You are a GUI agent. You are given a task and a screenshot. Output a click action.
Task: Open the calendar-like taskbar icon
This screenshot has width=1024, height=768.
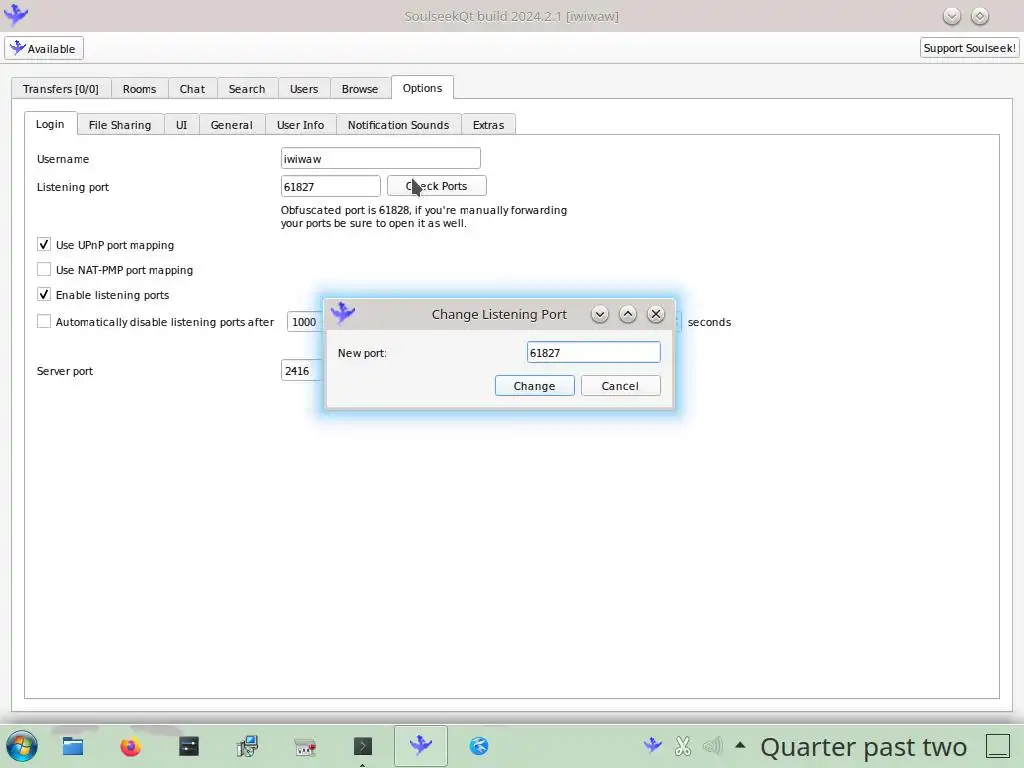point(305,746)
